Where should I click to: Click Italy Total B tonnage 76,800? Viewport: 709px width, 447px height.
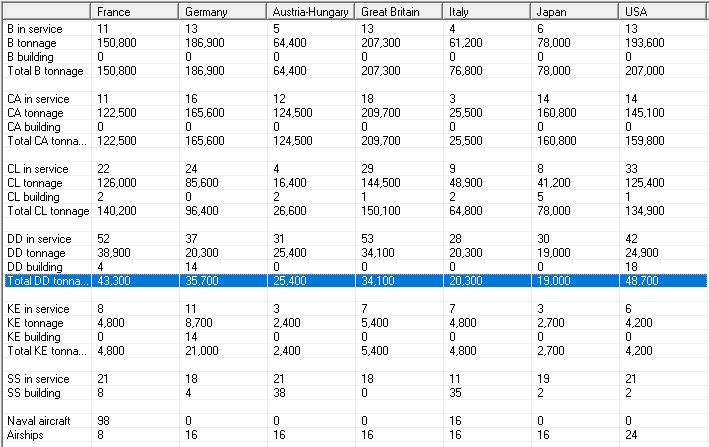pos(466,71)
